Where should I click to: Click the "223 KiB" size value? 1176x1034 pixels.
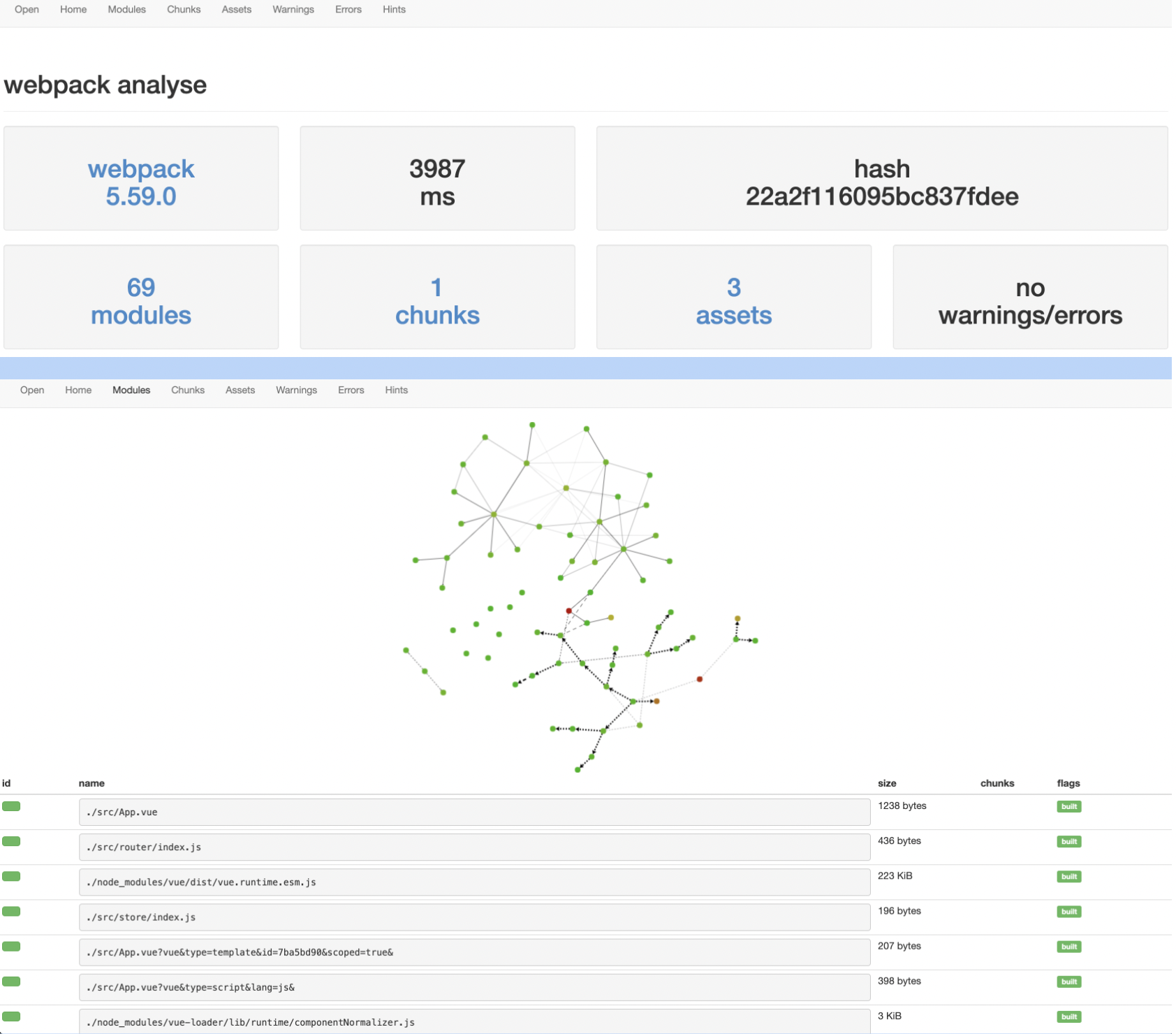[895, 875]
